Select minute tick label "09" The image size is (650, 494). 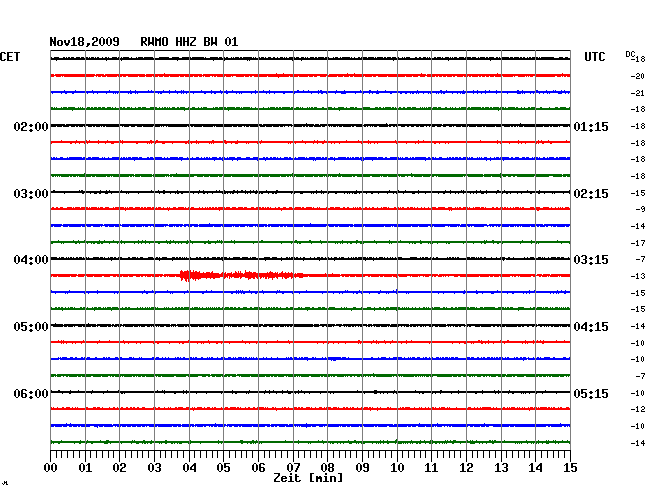click(362, 467)
